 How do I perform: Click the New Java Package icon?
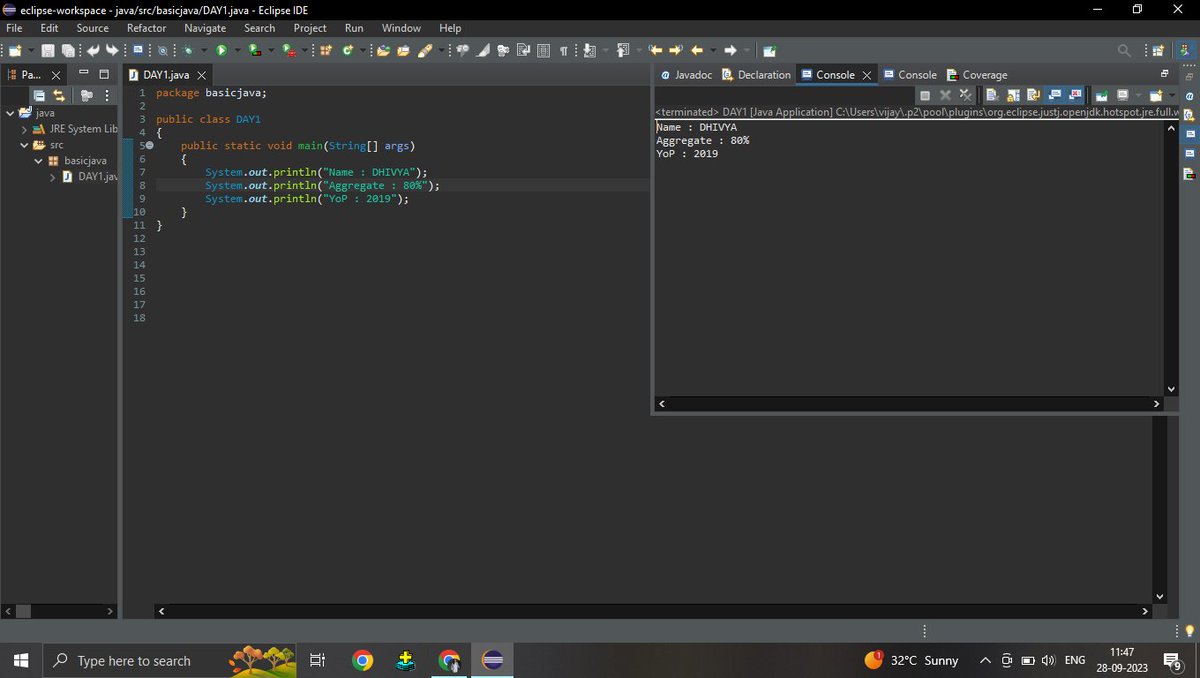[325, 50]
